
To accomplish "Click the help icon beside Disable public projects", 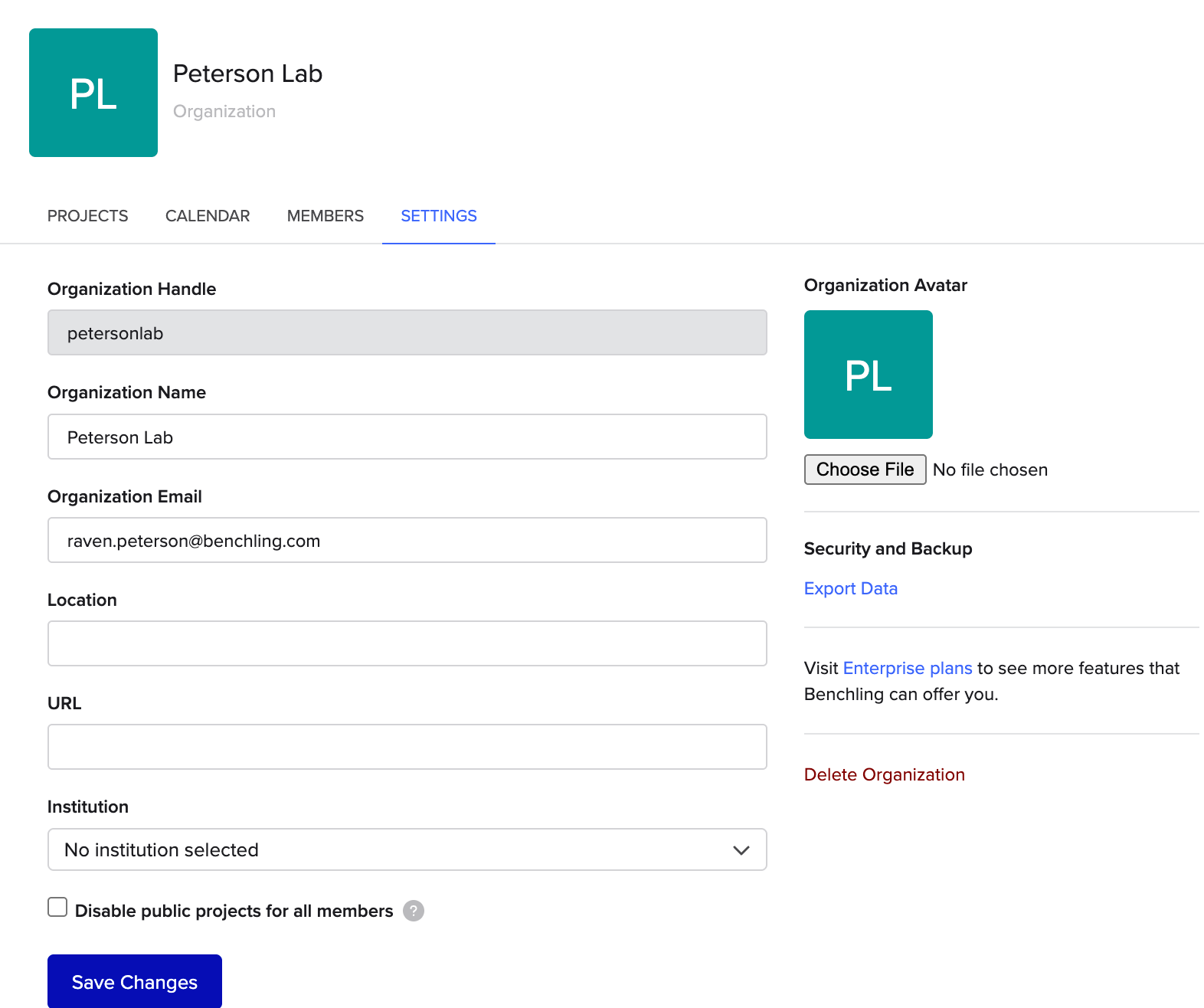I will (414, 911).
